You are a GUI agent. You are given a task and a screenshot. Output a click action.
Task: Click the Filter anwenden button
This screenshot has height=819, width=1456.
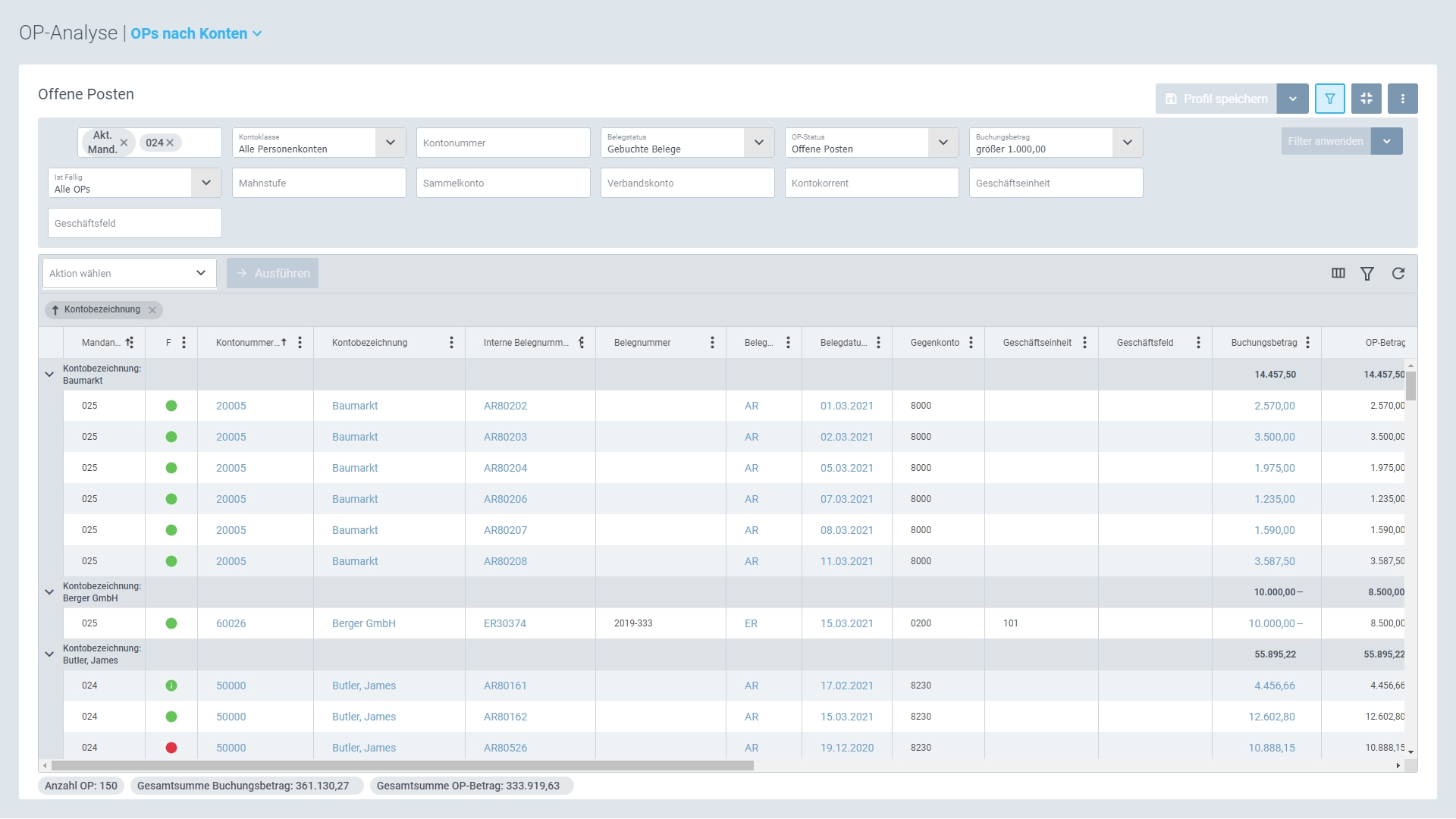1325,141
